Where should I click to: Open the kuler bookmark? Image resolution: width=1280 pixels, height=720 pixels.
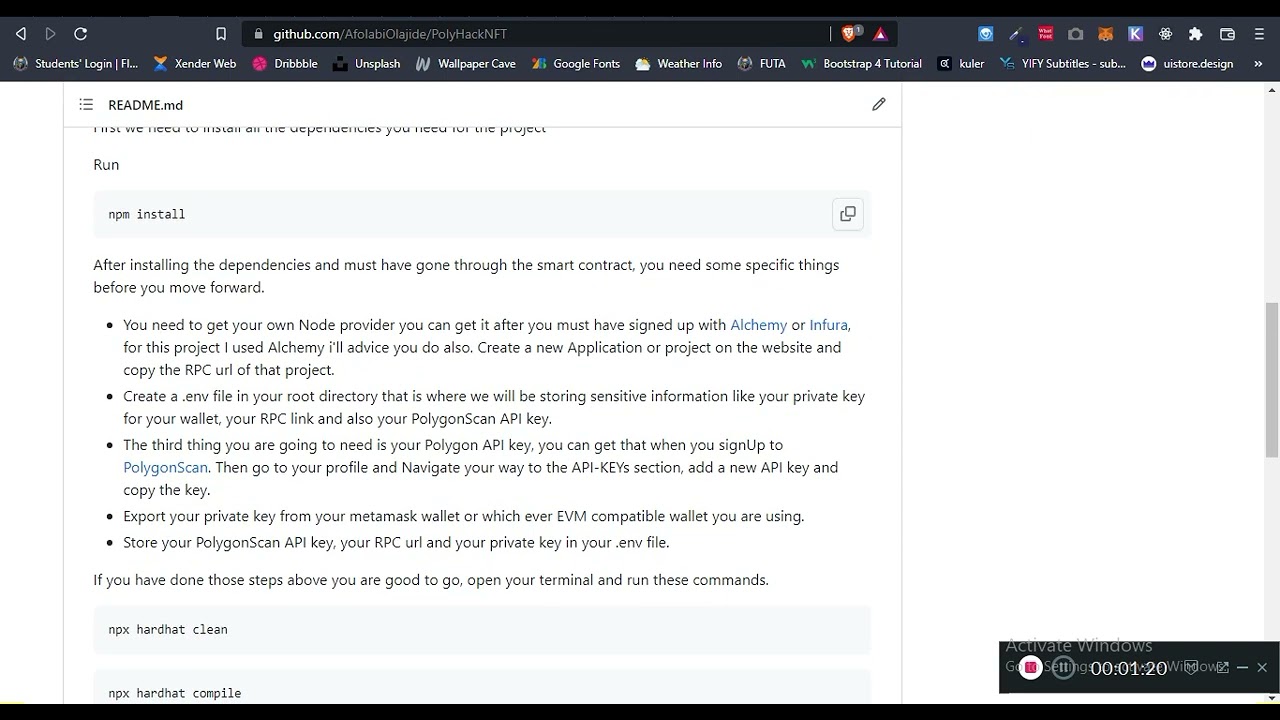(961, 63)
